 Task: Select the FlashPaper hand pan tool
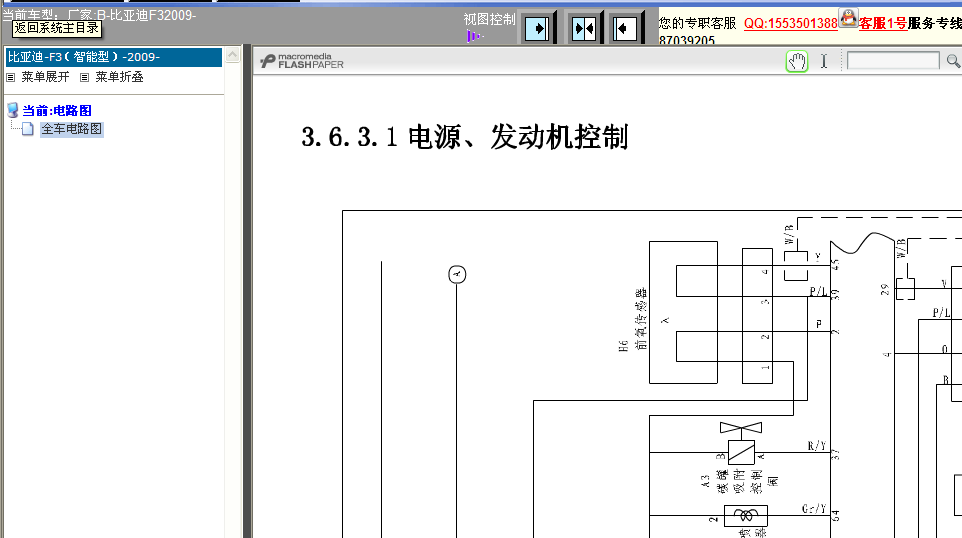click(x=796, y=61)
